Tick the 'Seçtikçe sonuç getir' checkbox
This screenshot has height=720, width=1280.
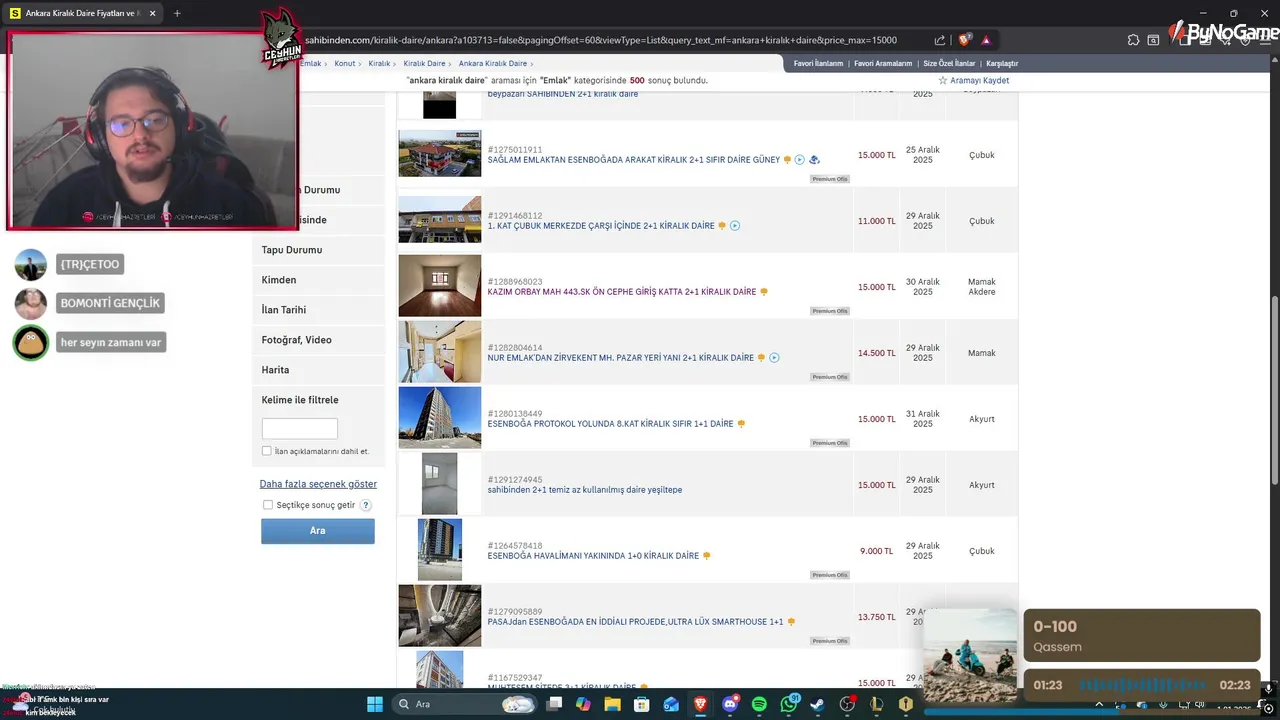coord(268,505)
